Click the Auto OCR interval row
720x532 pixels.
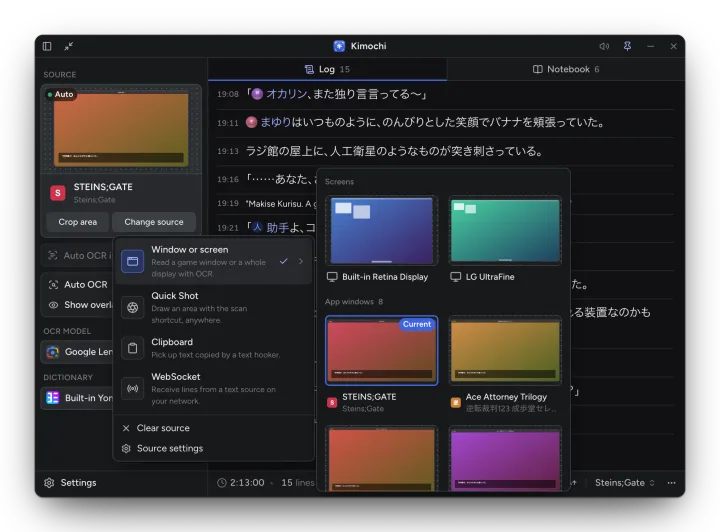[78, 256]
